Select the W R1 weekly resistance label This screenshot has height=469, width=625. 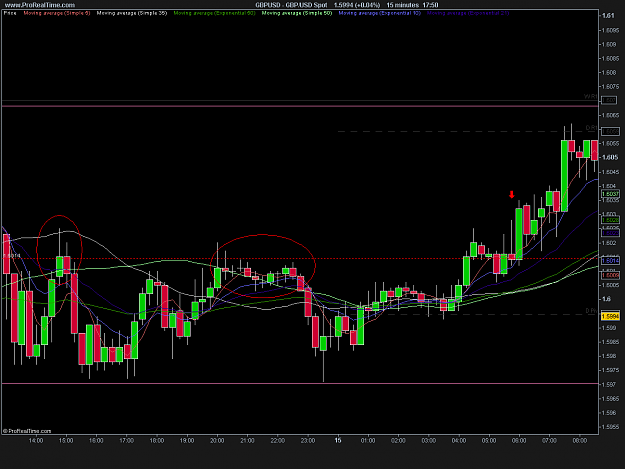click(x=590, y=97)
